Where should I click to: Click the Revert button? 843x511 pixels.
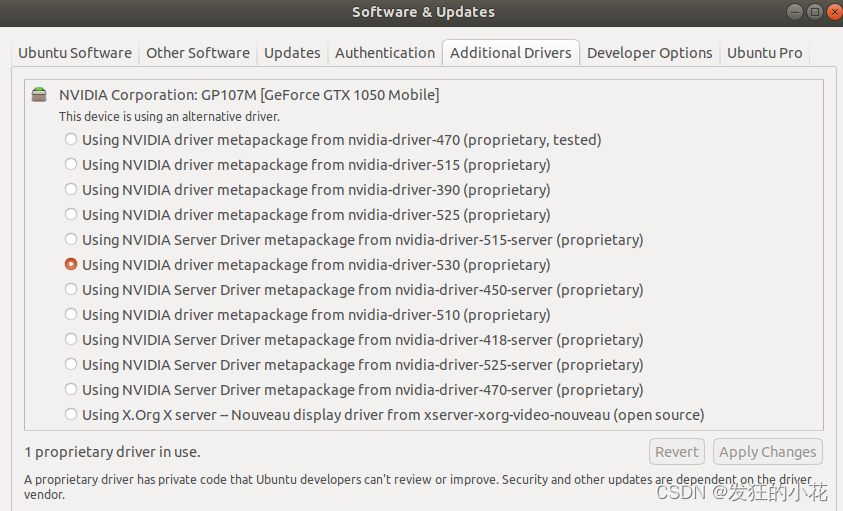(676, 452)
